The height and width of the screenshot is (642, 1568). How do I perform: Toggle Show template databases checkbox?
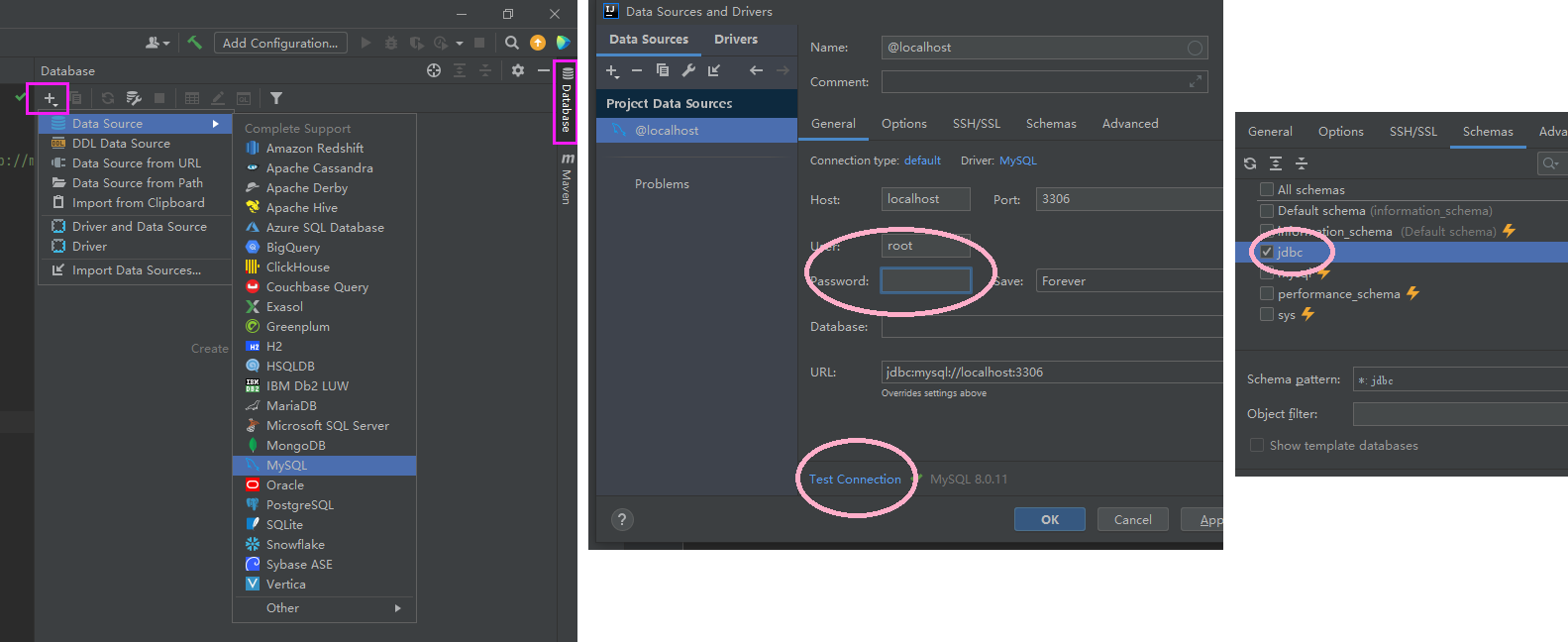tap(1257, 445)
